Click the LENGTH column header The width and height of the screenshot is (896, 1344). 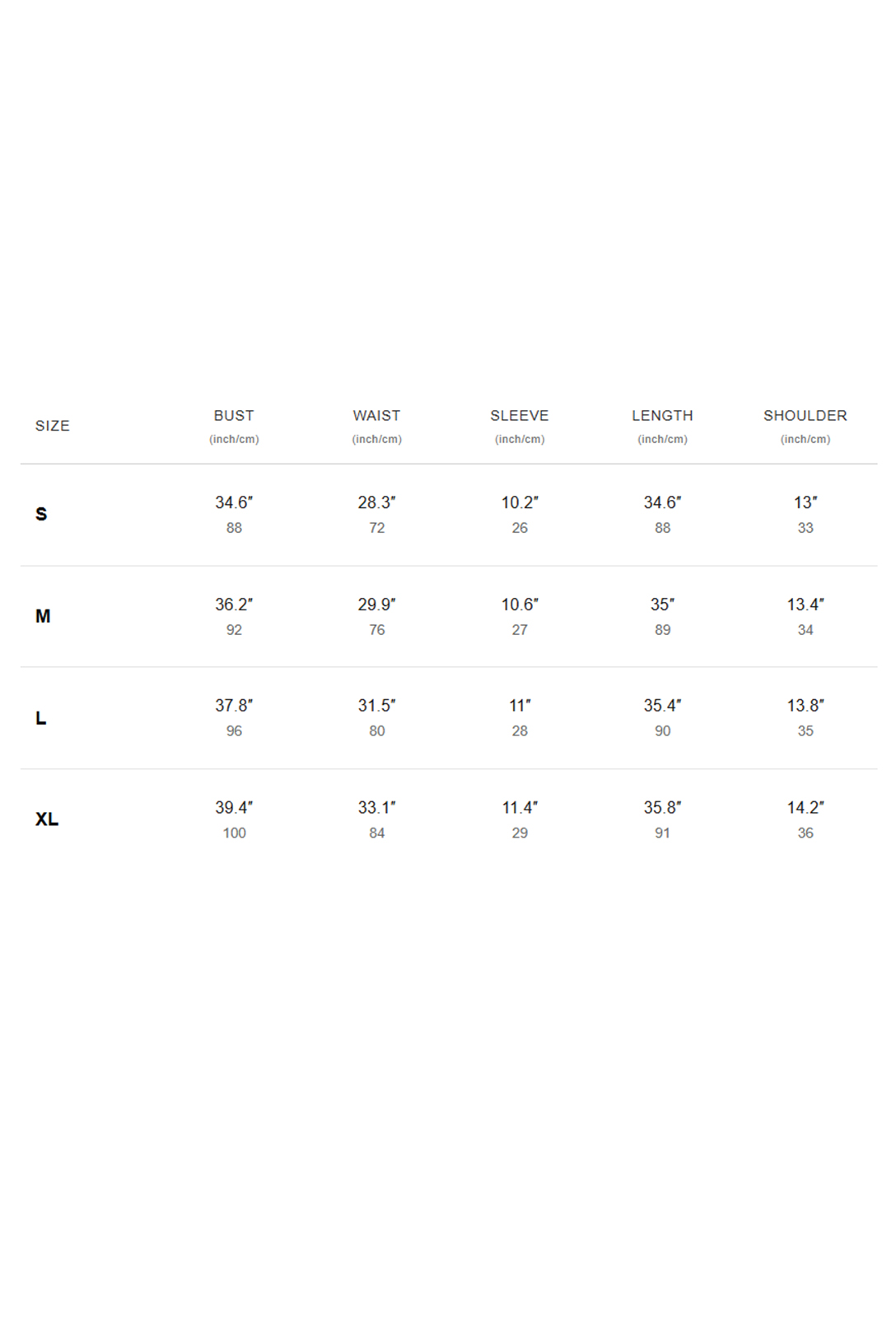click(x=662, y=416)
